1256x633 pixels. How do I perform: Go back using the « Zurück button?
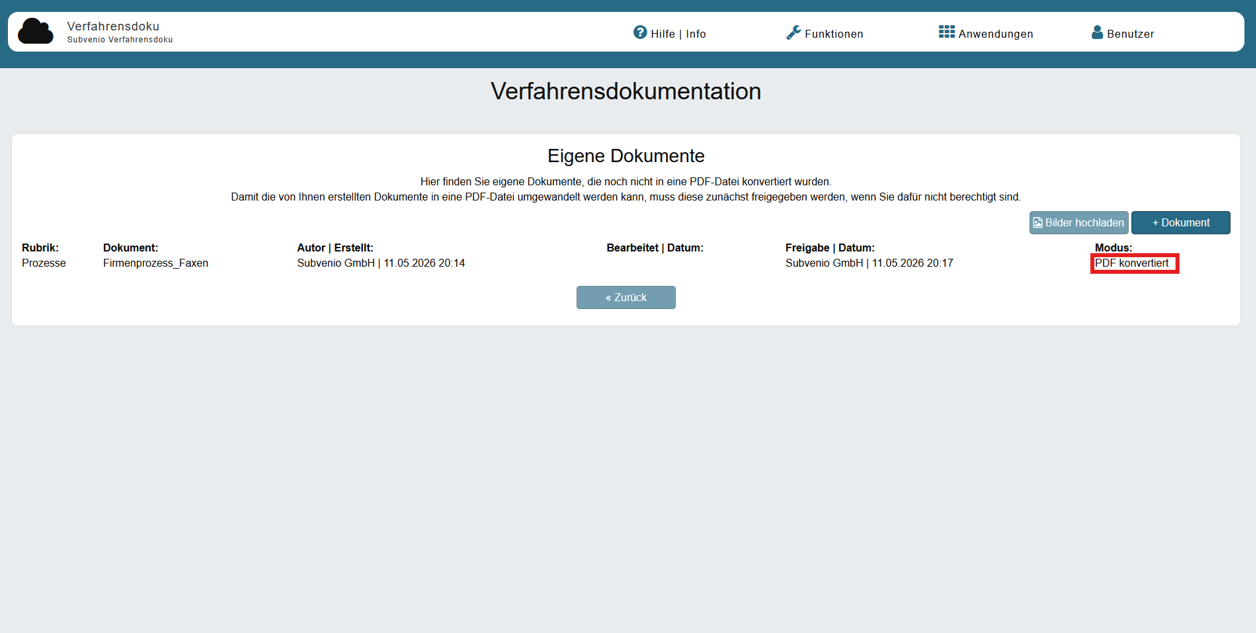(x=626, y=297)
